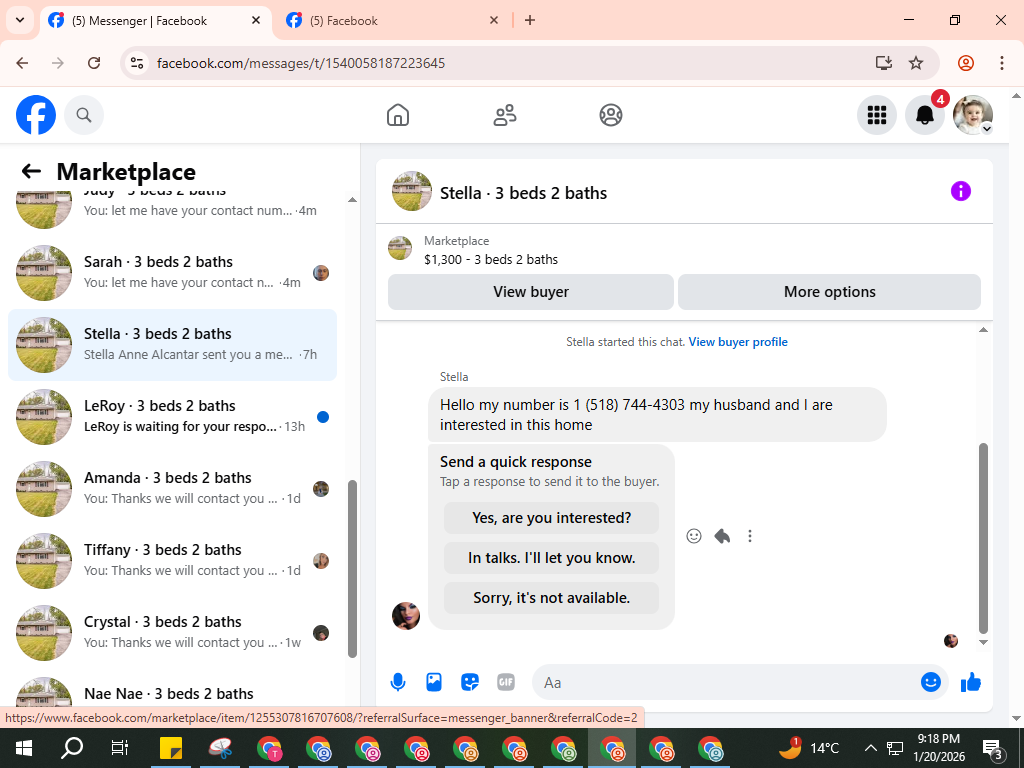Open Chrome profile icon

pyautogui.click(x=966, y=63)
